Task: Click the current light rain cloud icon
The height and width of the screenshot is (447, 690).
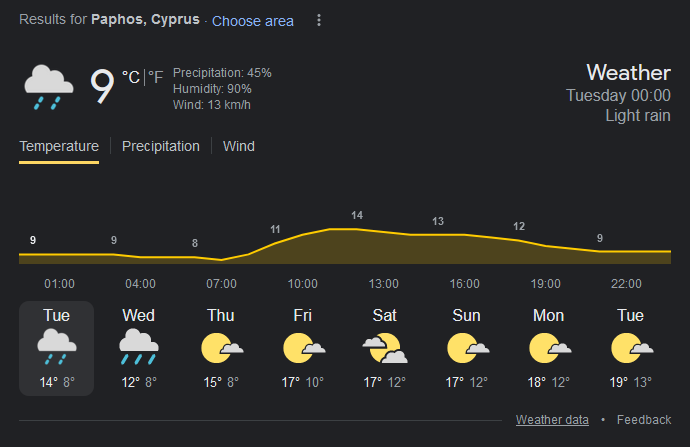Action: pyautogui.click(x=49, y=87)
